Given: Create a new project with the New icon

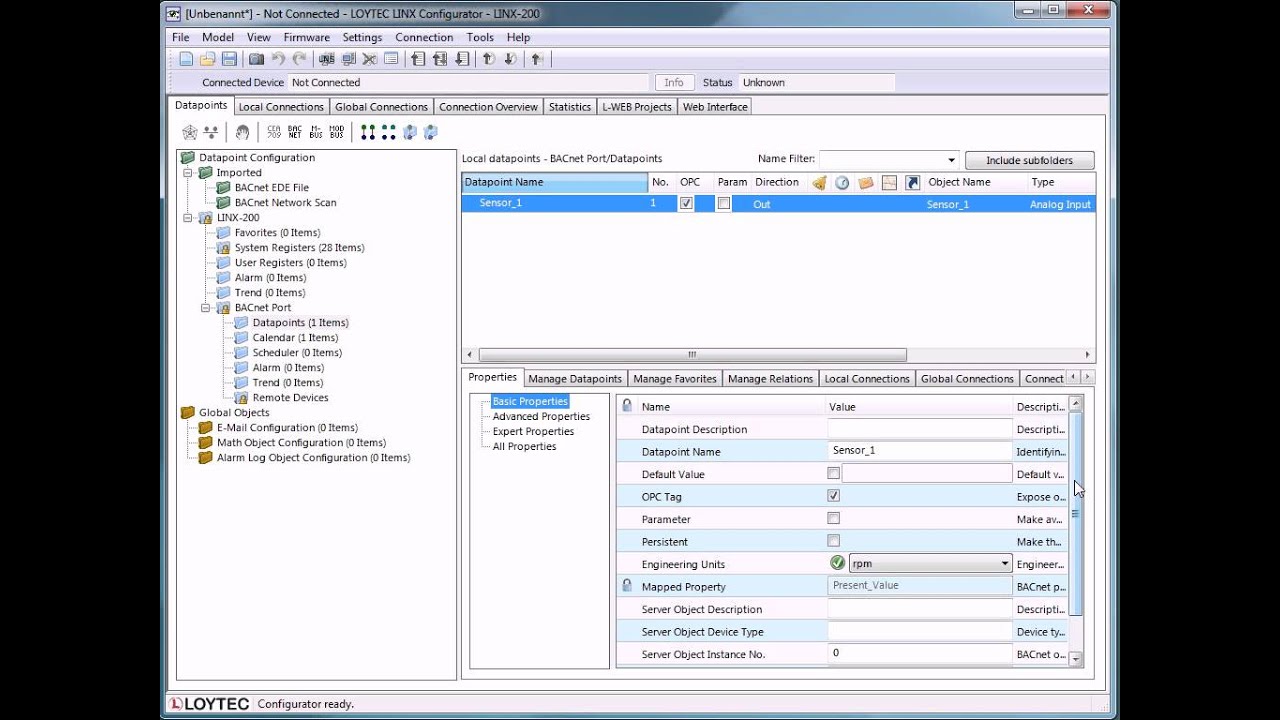Looking at the screenshot, I should click(x=186, y=59).
